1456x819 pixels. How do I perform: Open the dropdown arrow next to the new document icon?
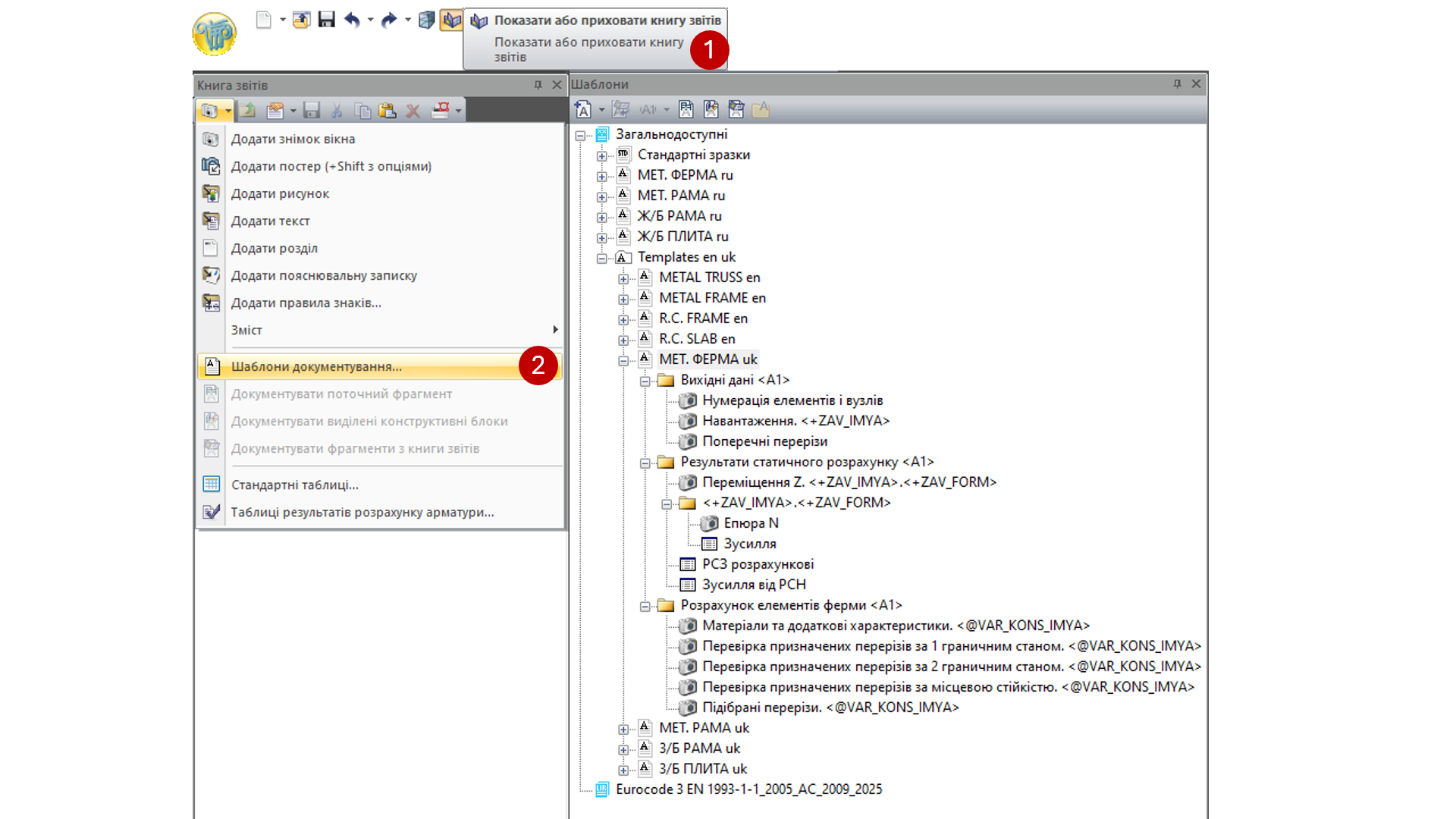282,20
